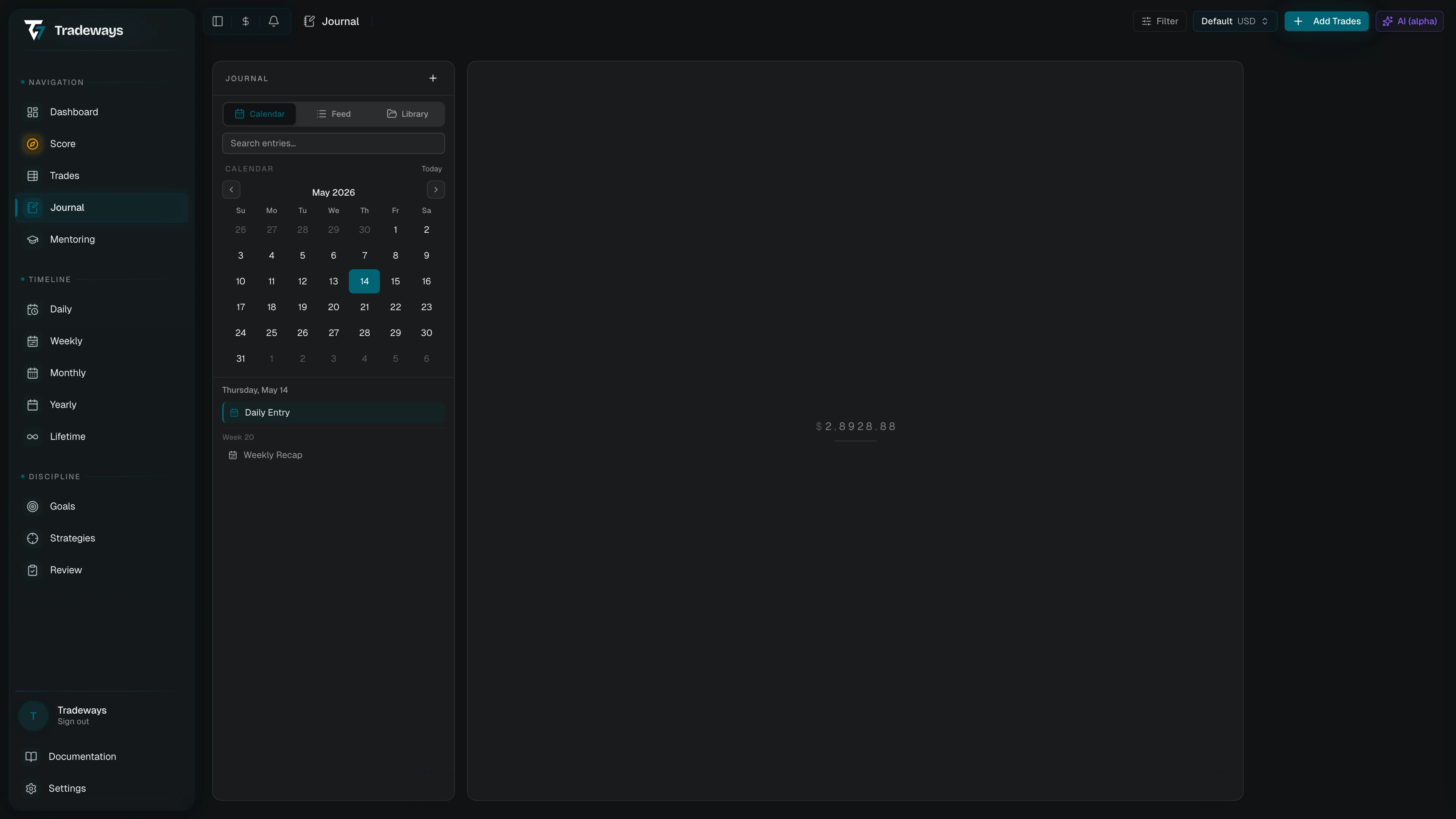Open Default USD account dropdown
1456x819 pixels.
coord(1235,22)
